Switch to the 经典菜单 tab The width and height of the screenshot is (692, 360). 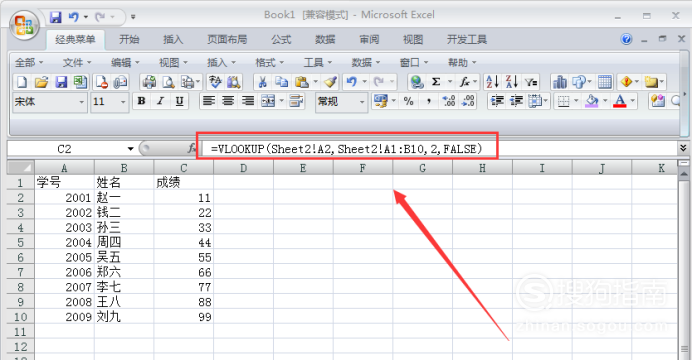pos(75,39)
